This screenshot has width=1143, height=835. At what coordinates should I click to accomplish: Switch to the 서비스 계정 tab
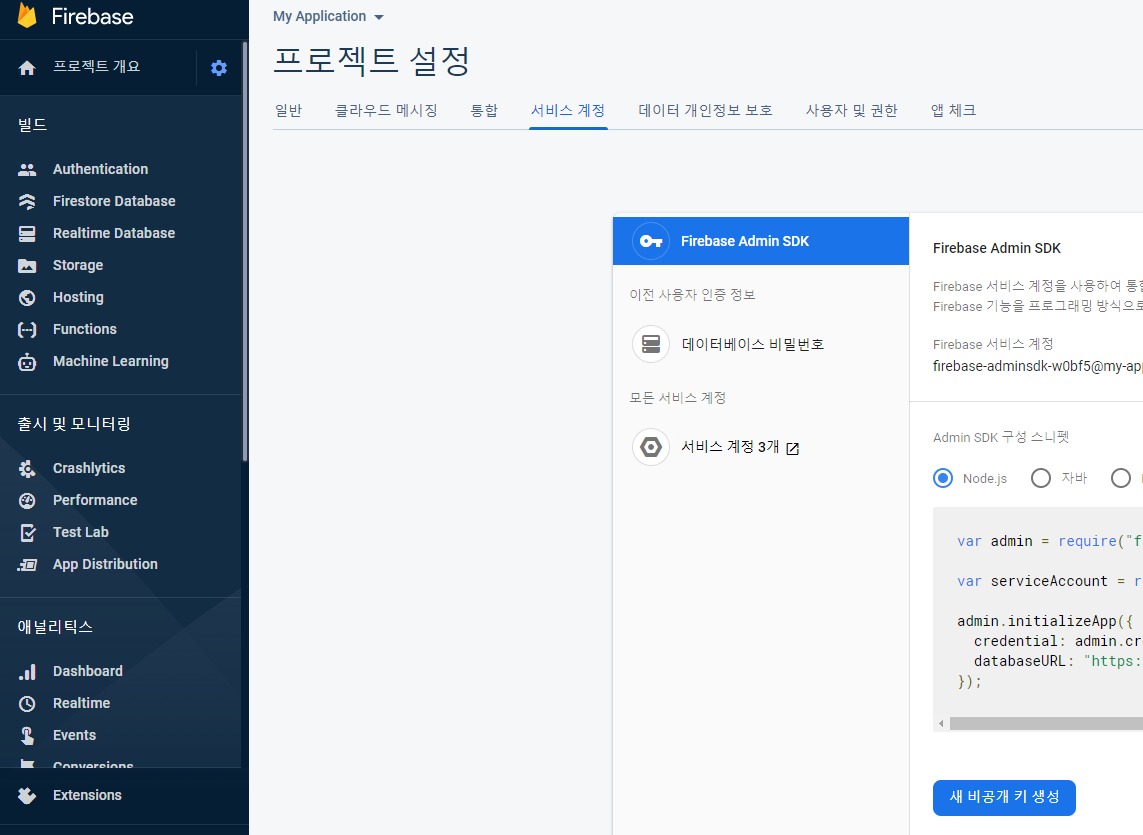pos(568,111)
